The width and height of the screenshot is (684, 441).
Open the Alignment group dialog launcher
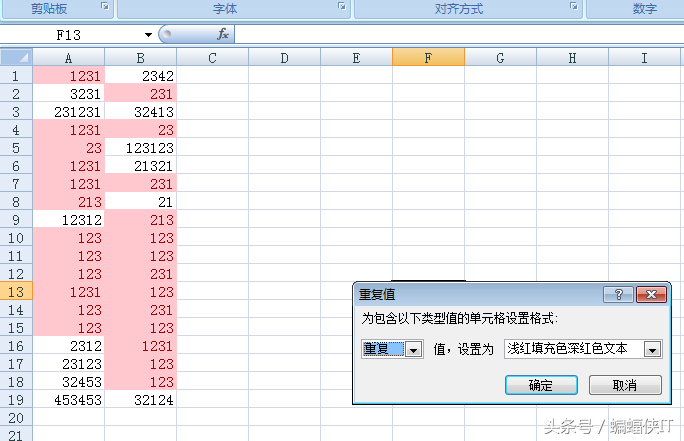click(x=574, y=6)
